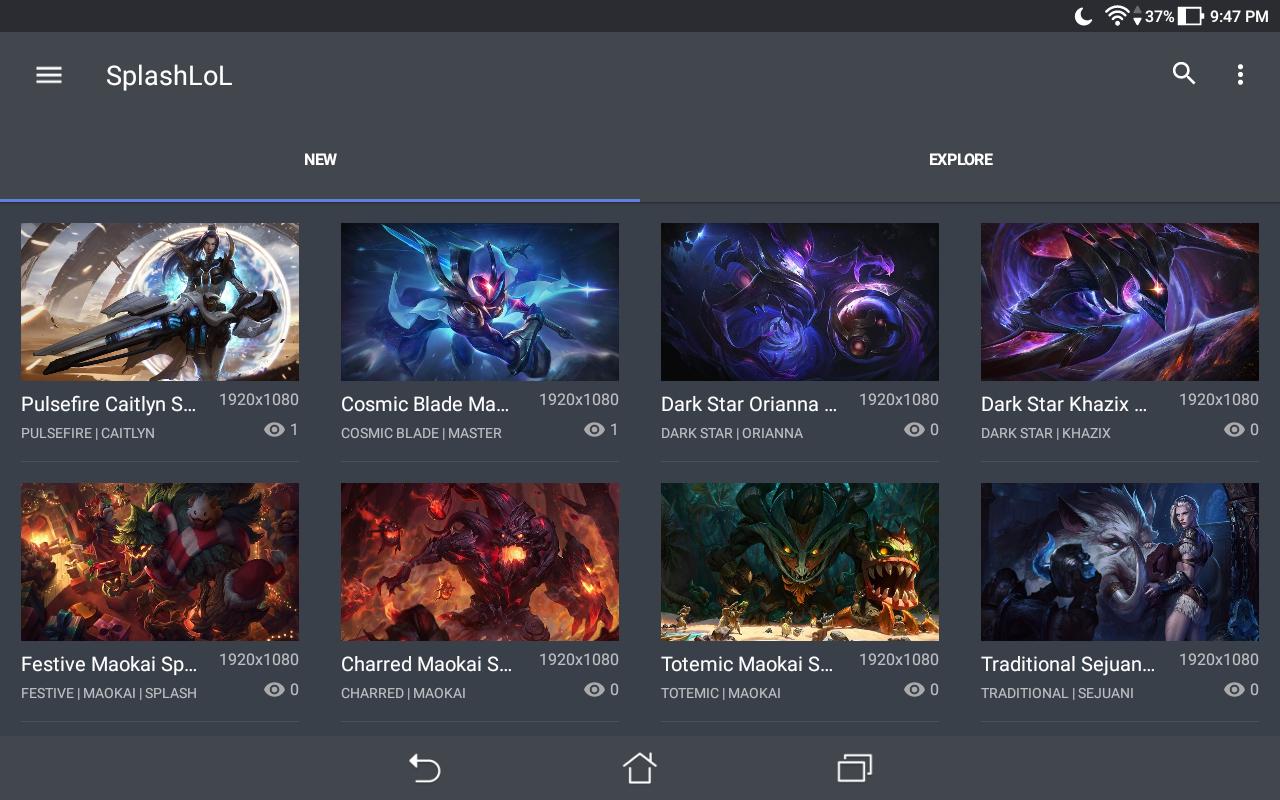Viewport: 1280px width, 800px height.
Task: Click the Traditional Sejuan... title
Action: 1068,664
